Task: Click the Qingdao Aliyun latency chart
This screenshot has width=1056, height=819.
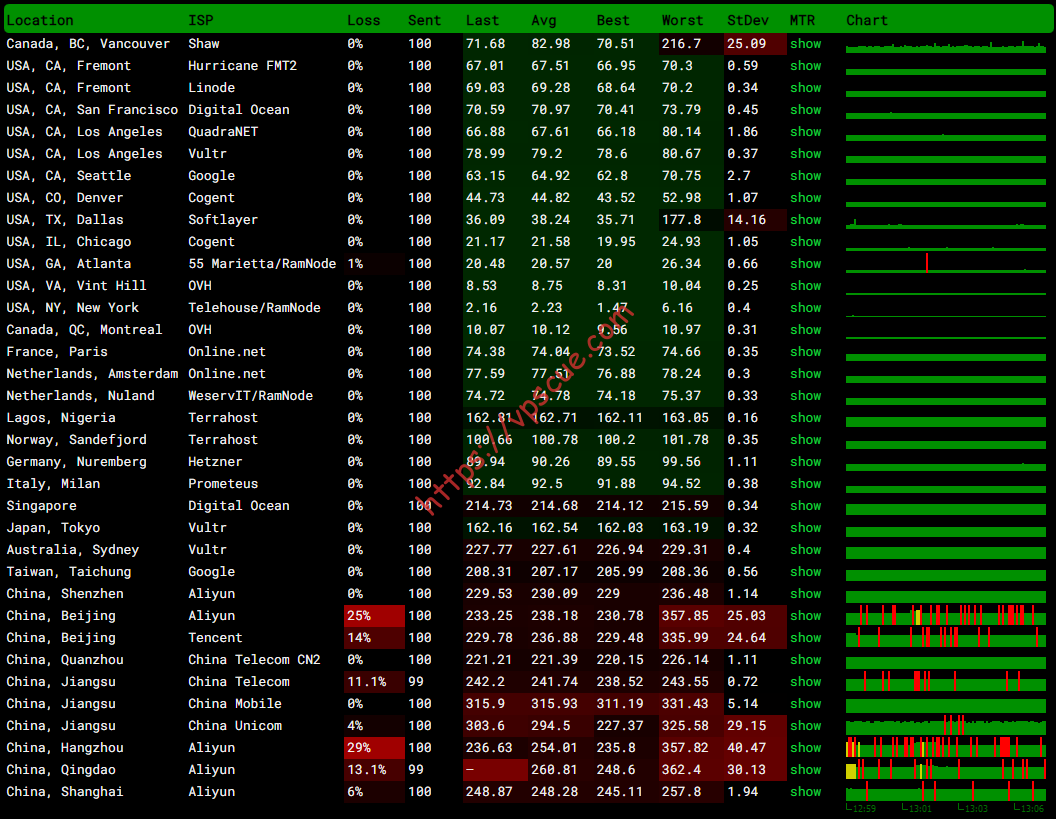Action: (x=946, y=770)
